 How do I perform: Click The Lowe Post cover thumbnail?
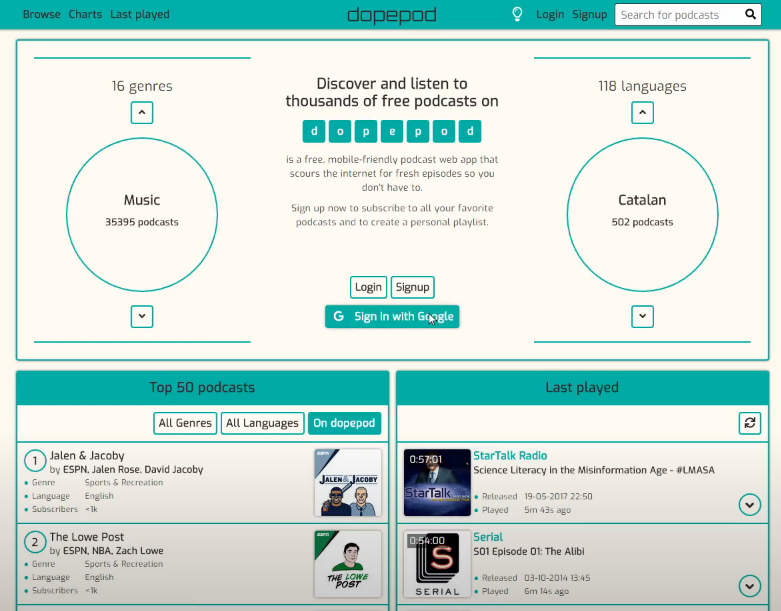(348, 564)
